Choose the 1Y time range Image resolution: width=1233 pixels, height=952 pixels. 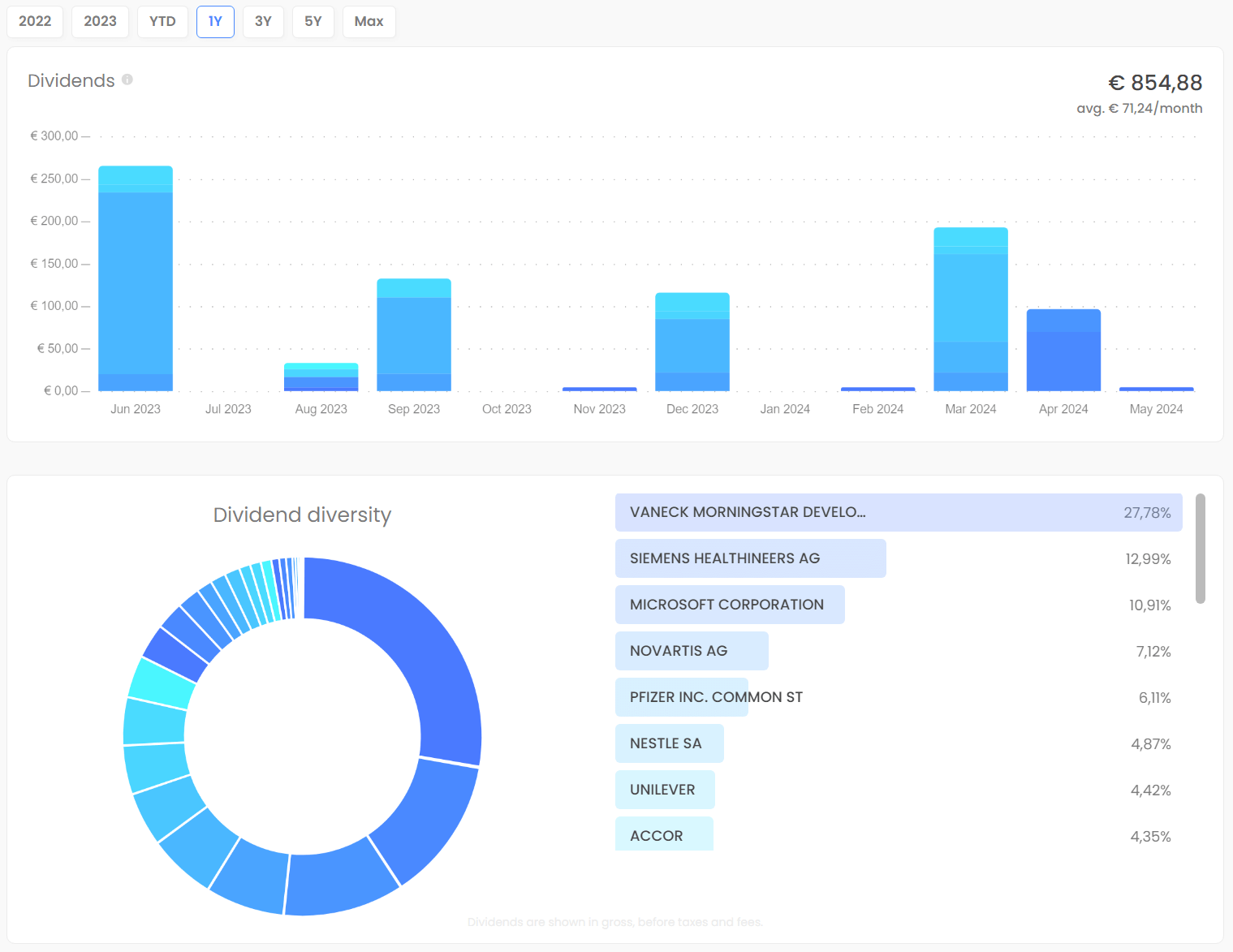(x=215, y=21)
